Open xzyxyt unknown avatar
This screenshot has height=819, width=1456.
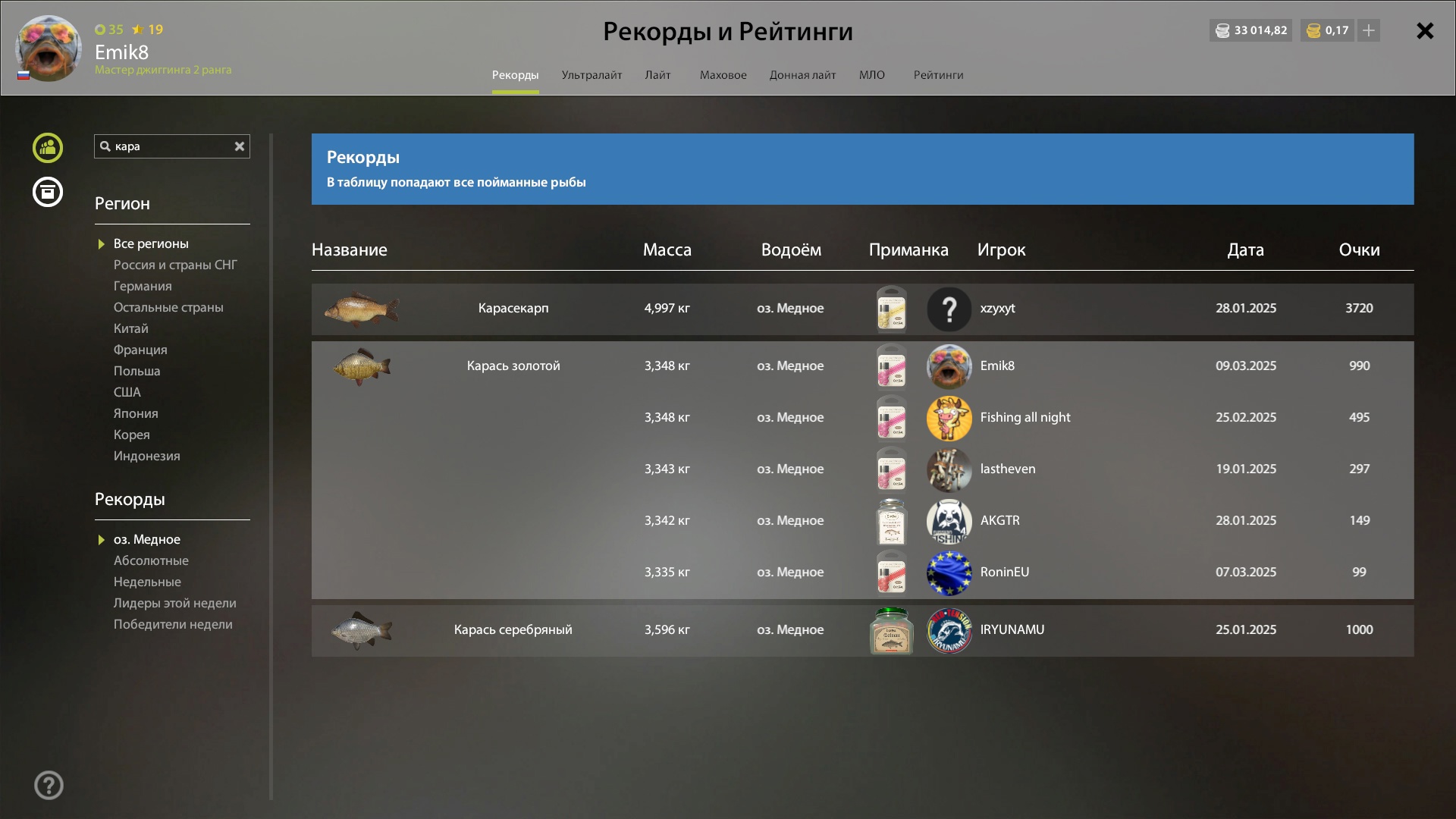coord(949,309)
